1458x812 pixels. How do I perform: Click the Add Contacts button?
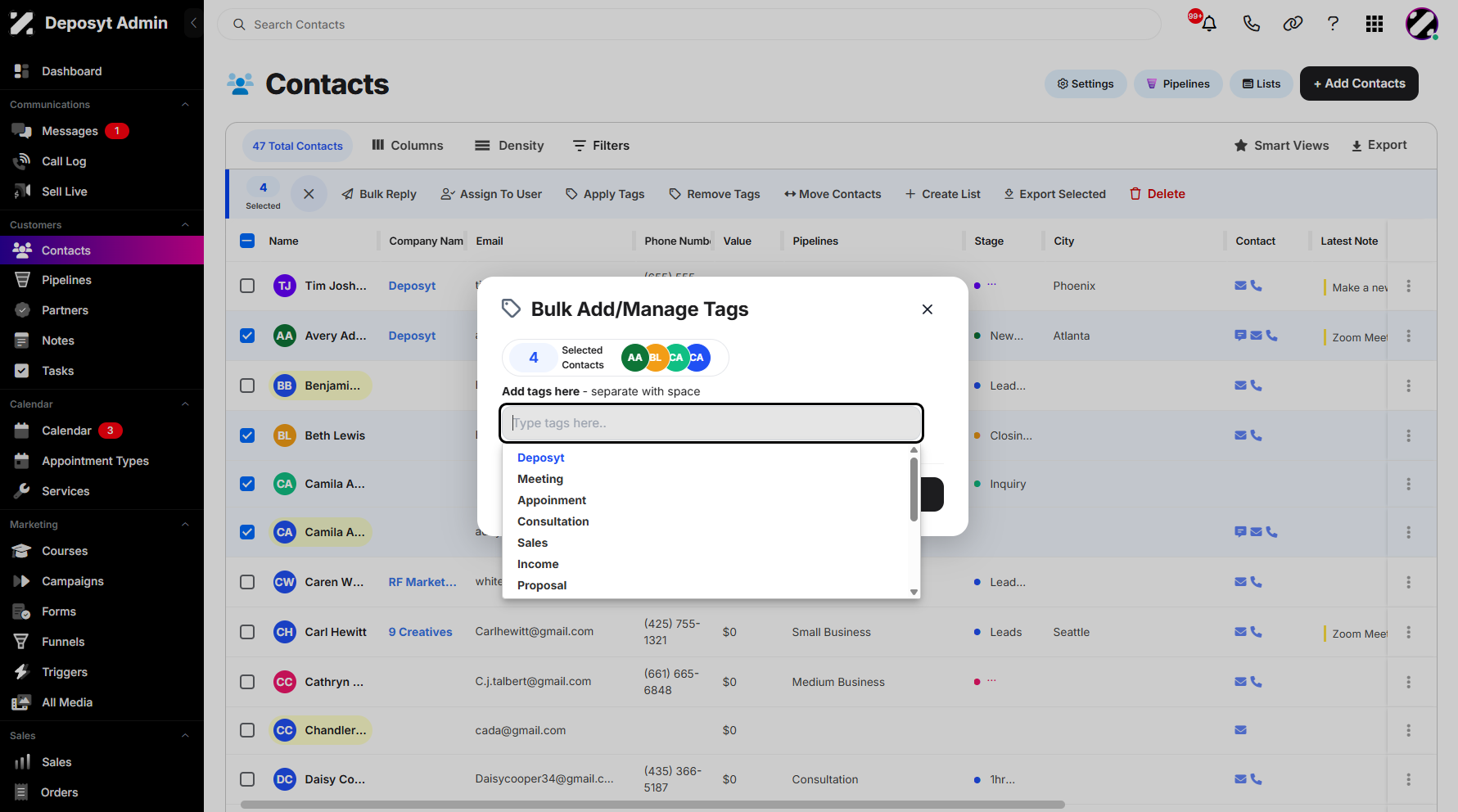[x=1359, y=83]
